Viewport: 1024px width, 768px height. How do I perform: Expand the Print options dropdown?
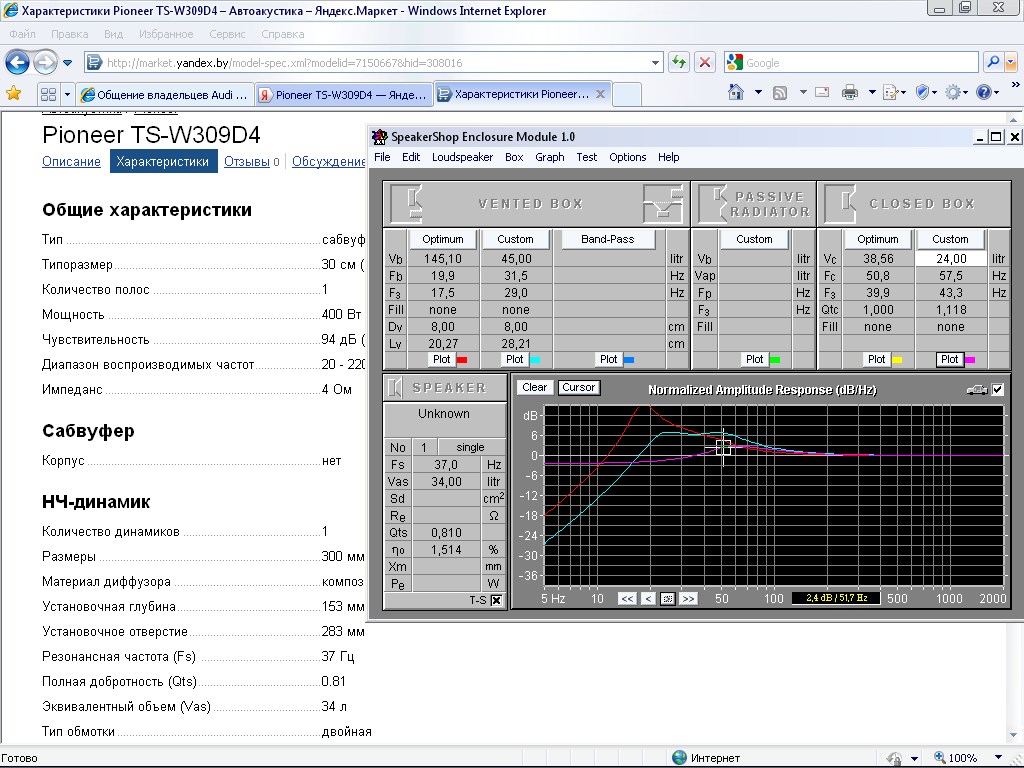pos(872,93)
